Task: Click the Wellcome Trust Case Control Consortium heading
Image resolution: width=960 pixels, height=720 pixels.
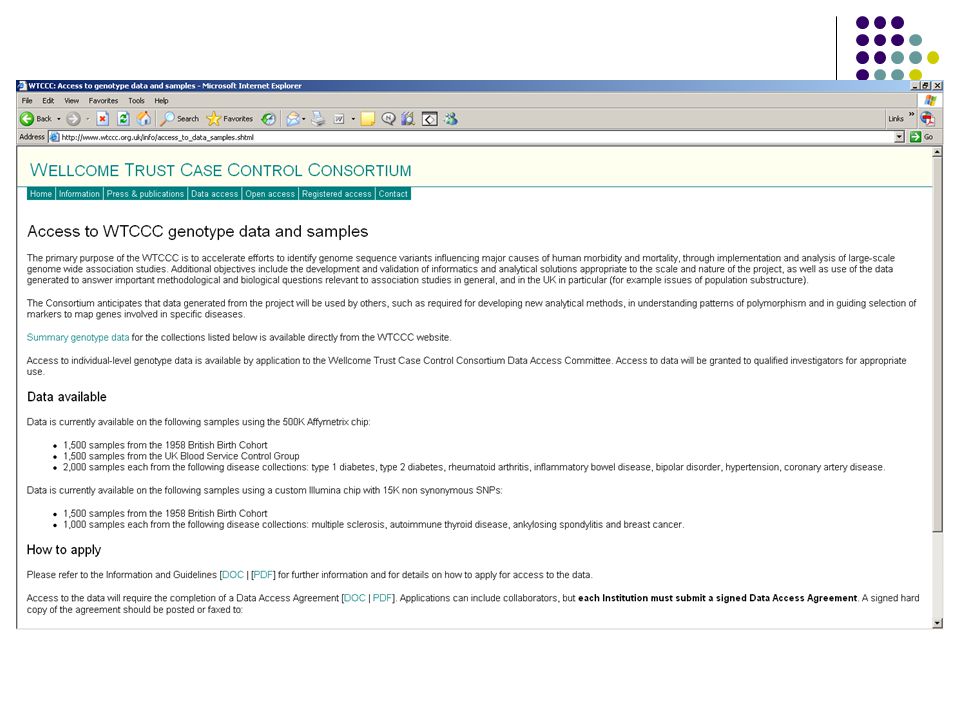Action: tap(220, 170)
